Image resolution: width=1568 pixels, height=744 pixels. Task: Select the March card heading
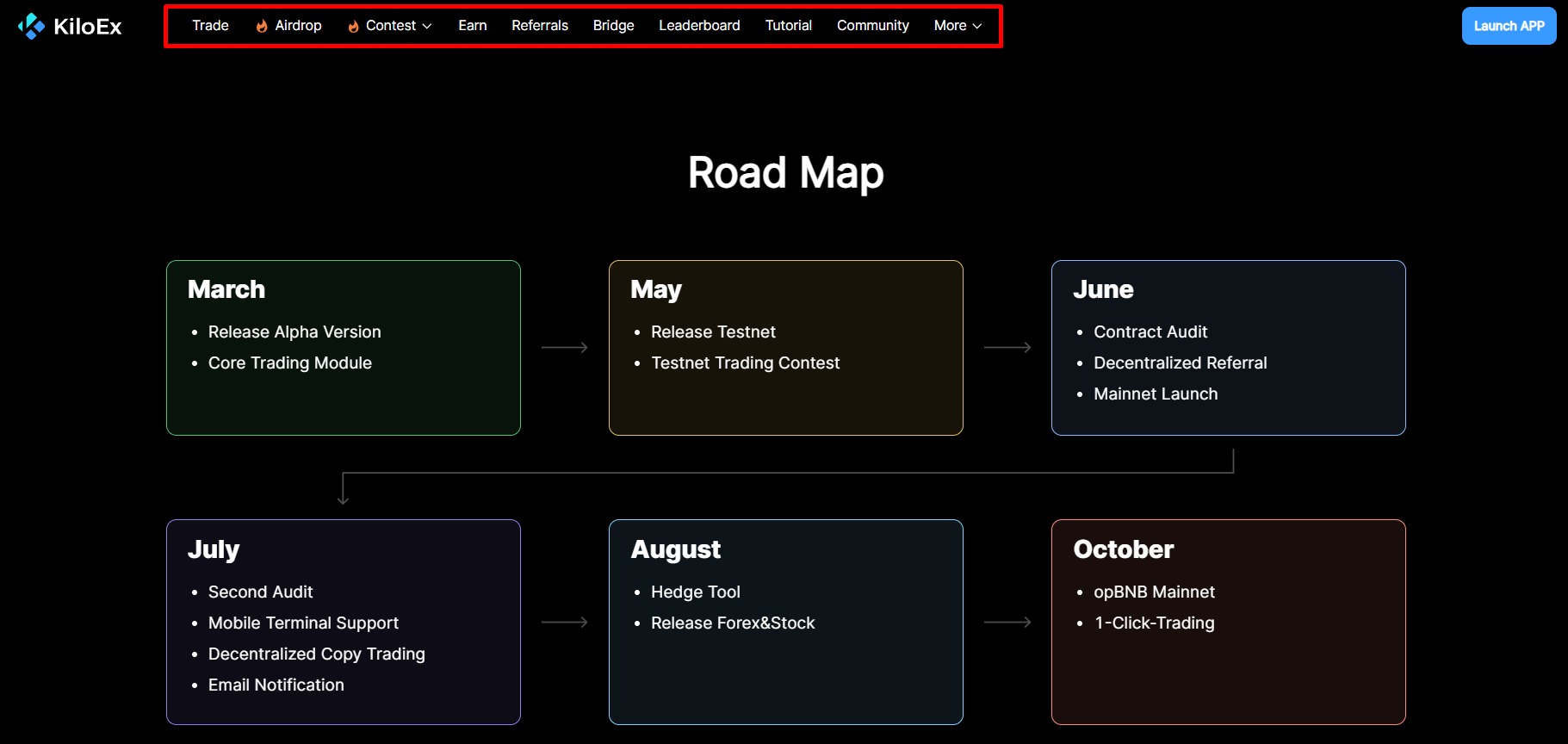click(226, 289)
